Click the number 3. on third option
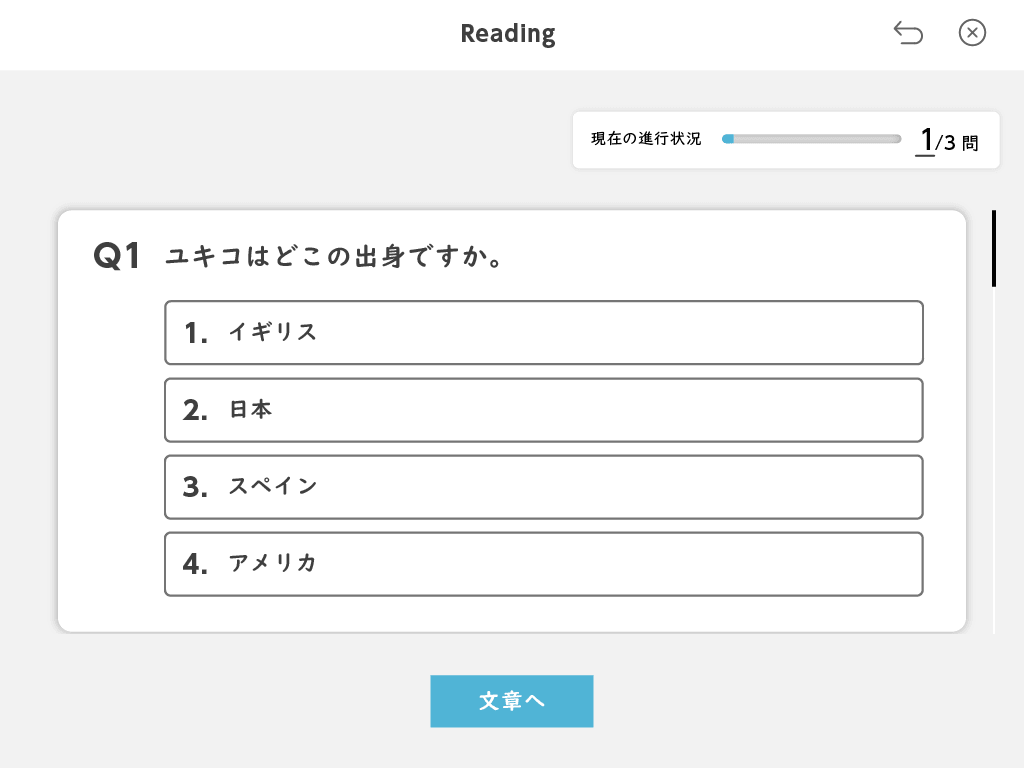 click(196, 488)
